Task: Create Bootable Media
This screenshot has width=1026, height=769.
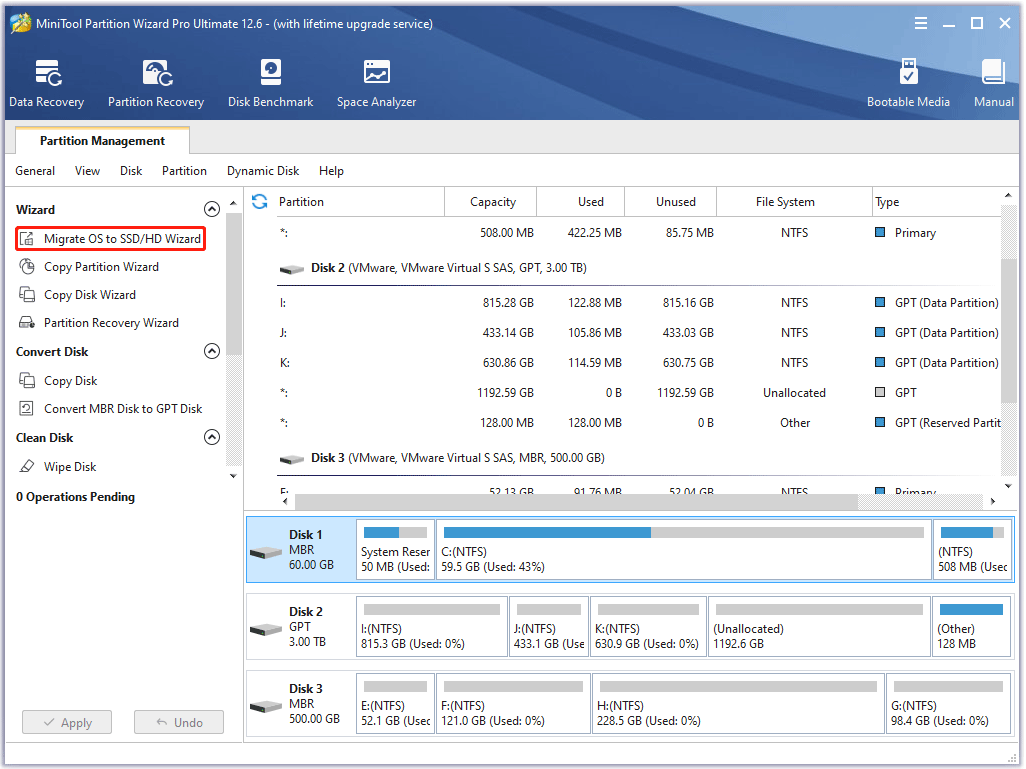Action: coord(908,83)
